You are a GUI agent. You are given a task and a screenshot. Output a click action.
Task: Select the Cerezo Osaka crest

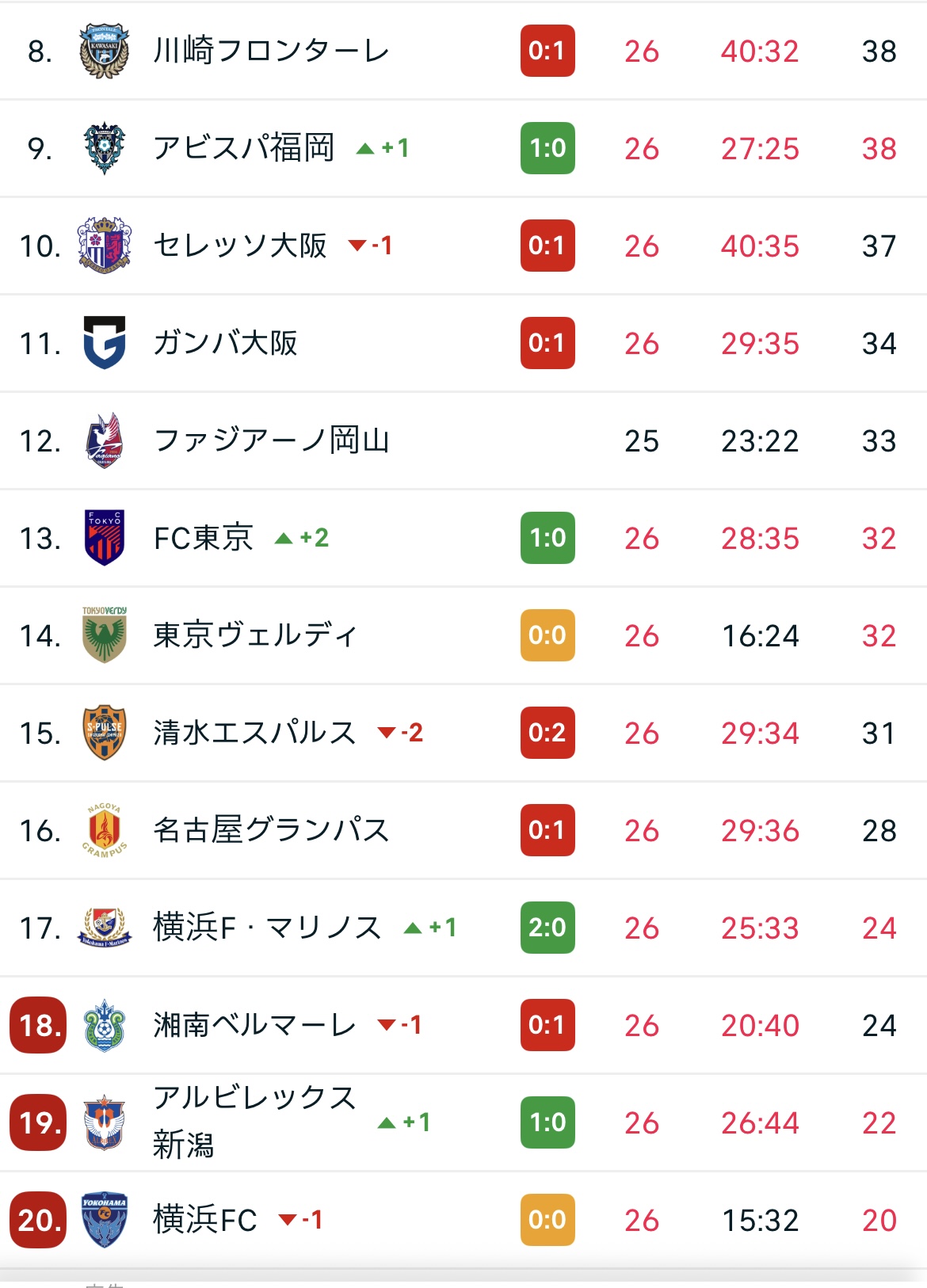point(105,246)
